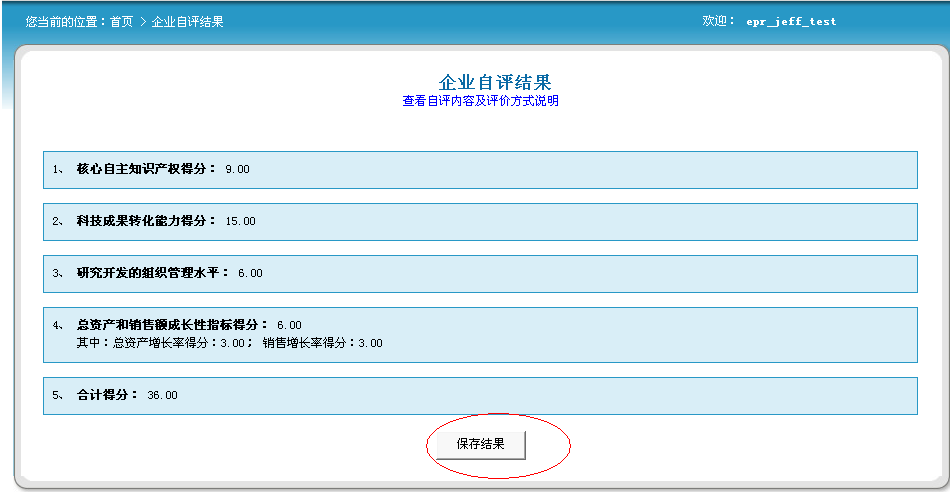
Task: Click the 6.00 score for 研究开发的组织管理水平
Action: 250,274
